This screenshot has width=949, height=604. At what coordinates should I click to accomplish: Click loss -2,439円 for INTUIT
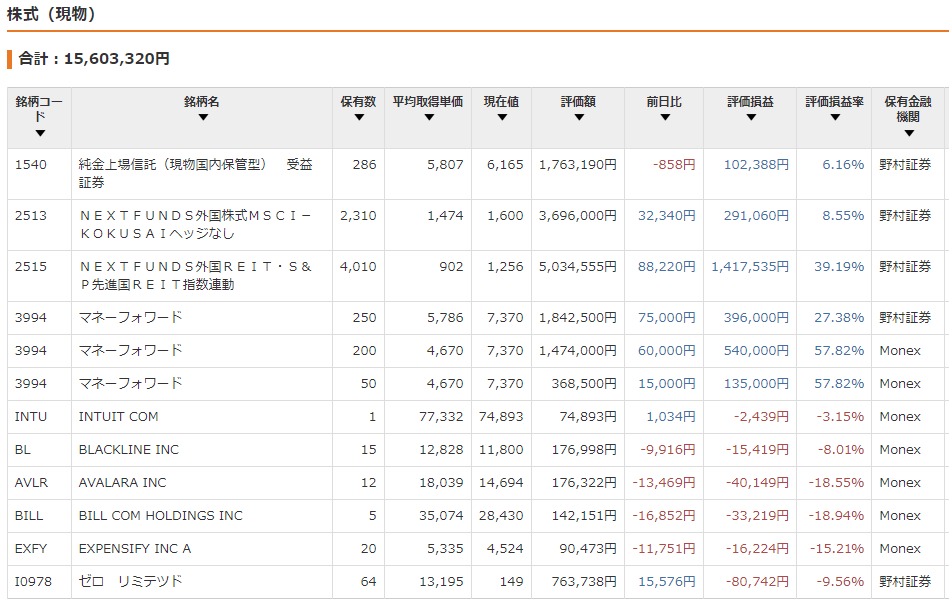tap(761, 417)
